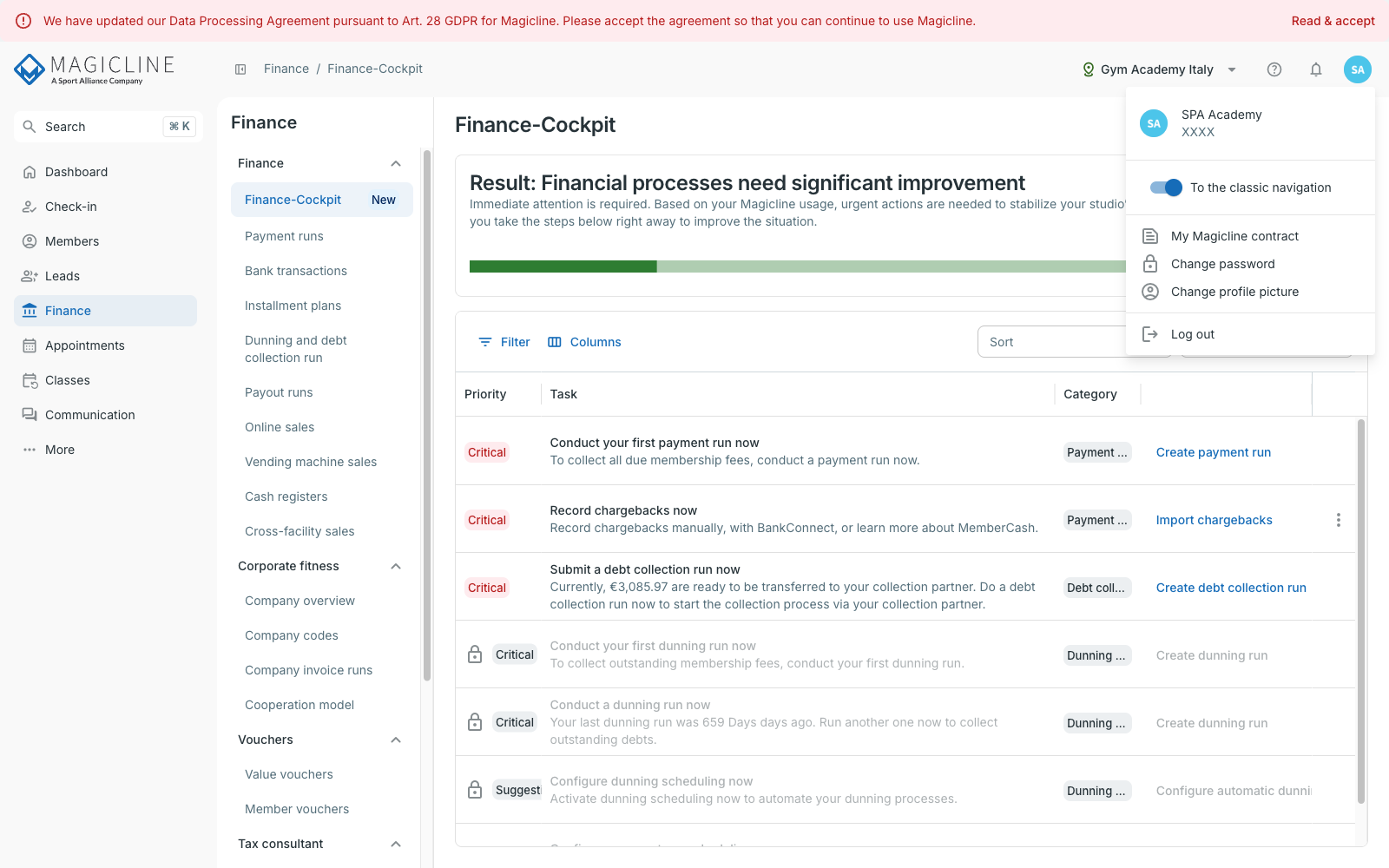Select My Magicline contract menu item
1389x868 pixels.
point(1250,236)
